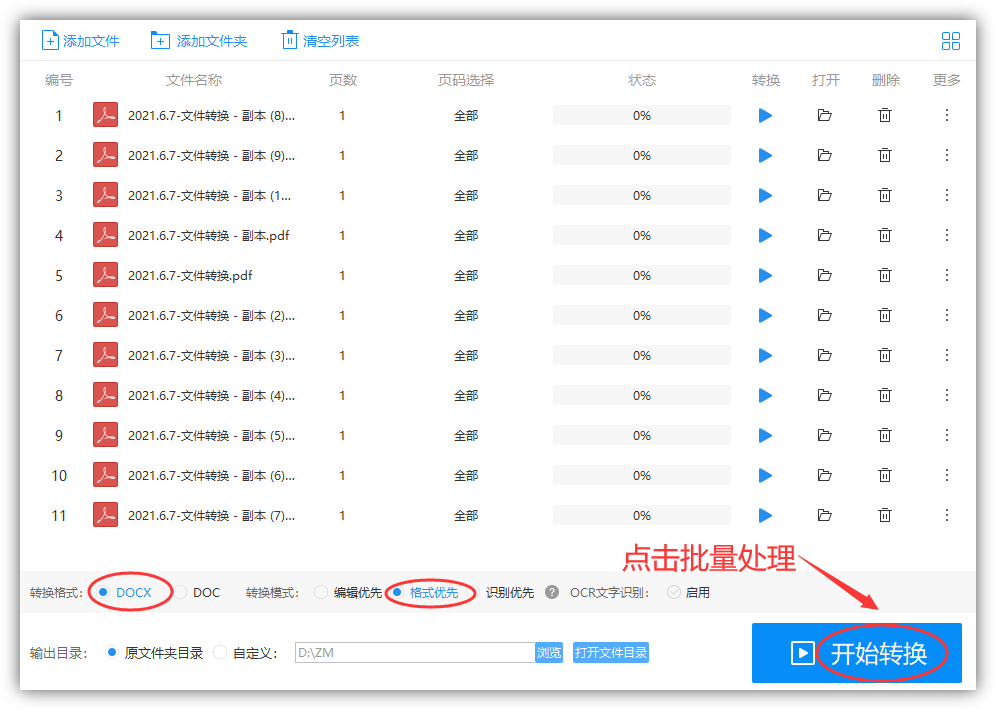Select DOC conversion format
The height and width of the screenshot is (710, 996).
pyautogui.click(x=198, y=593)
